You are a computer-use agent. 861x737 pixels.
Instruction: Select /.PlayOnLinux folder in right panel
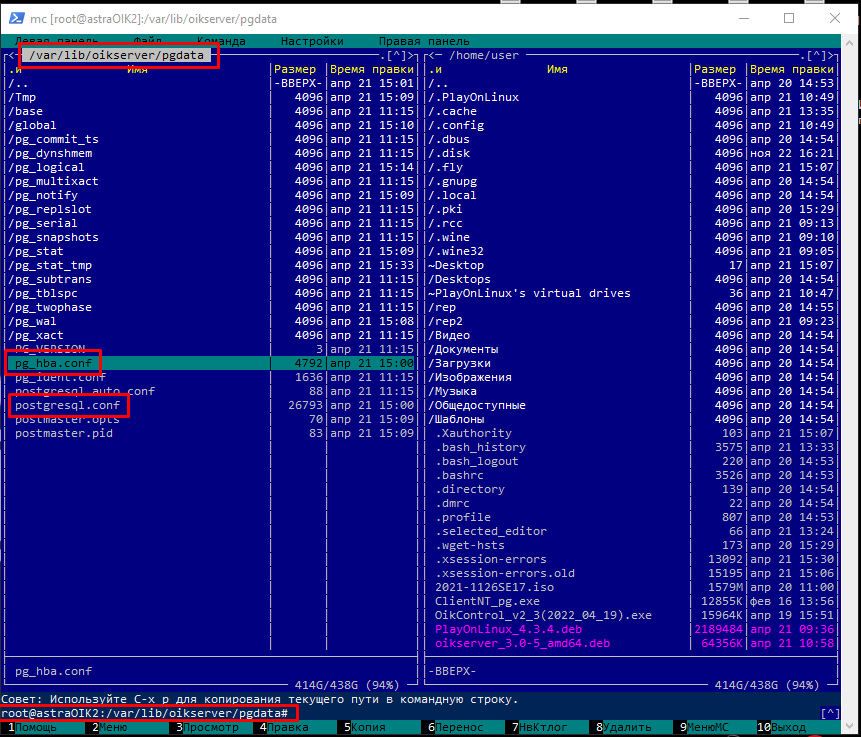pyautogui.click(x=473, y=97)
